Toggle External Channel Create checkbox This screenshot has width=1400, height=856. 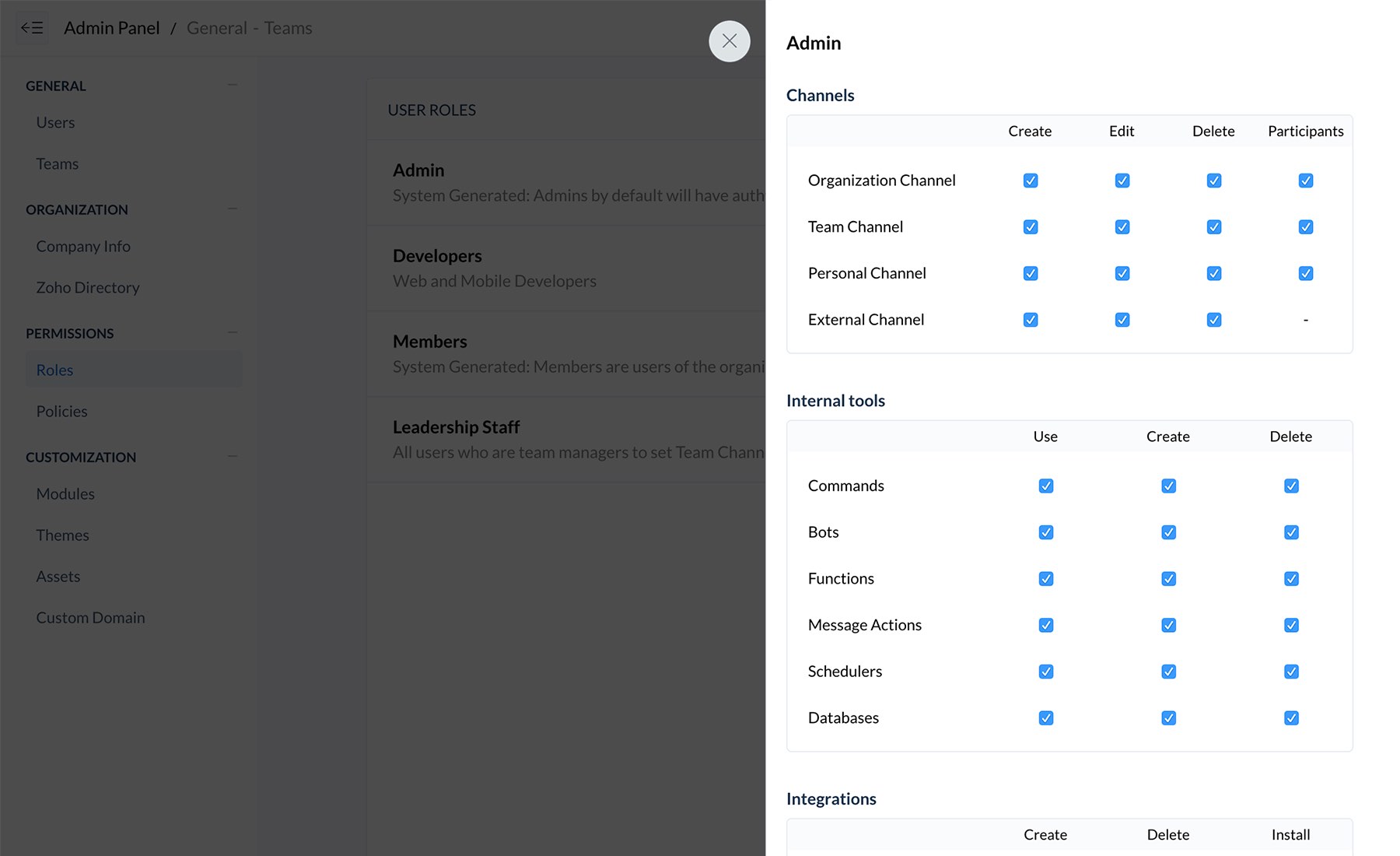1031,320
